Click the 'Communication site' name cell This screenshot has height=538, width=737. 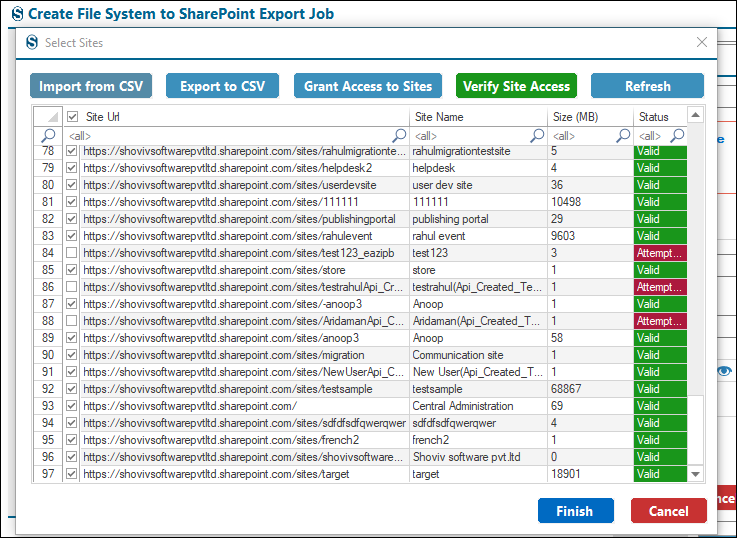[x=478, y=355]
